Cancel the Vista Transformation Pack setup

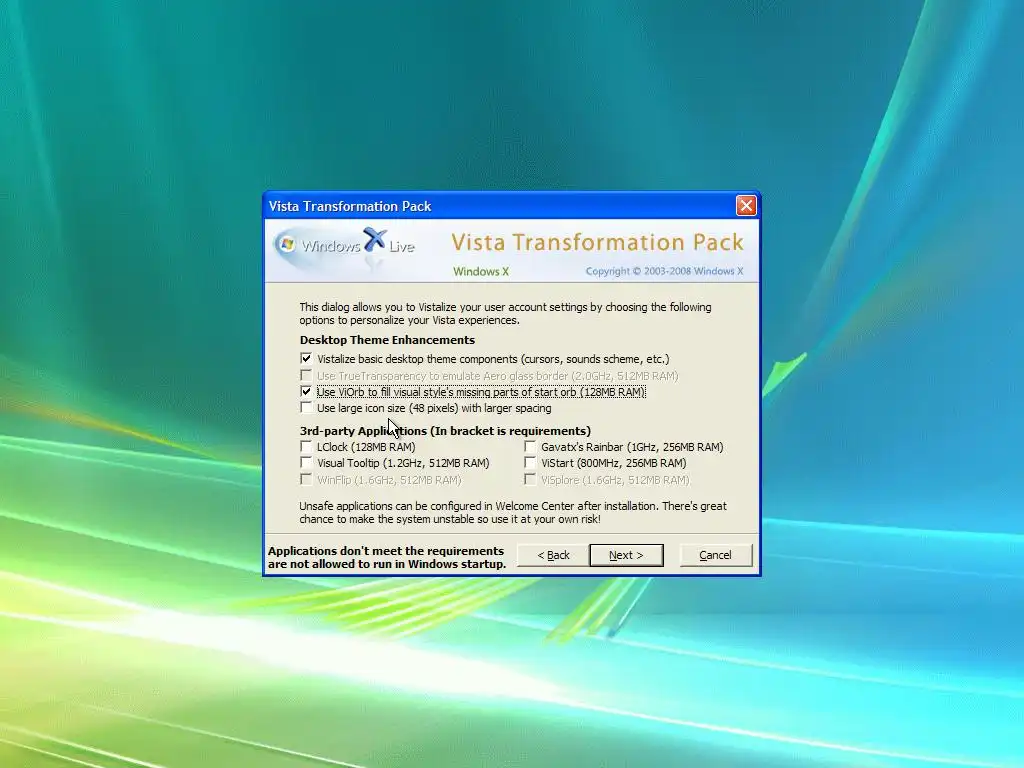tap(716, 555)
